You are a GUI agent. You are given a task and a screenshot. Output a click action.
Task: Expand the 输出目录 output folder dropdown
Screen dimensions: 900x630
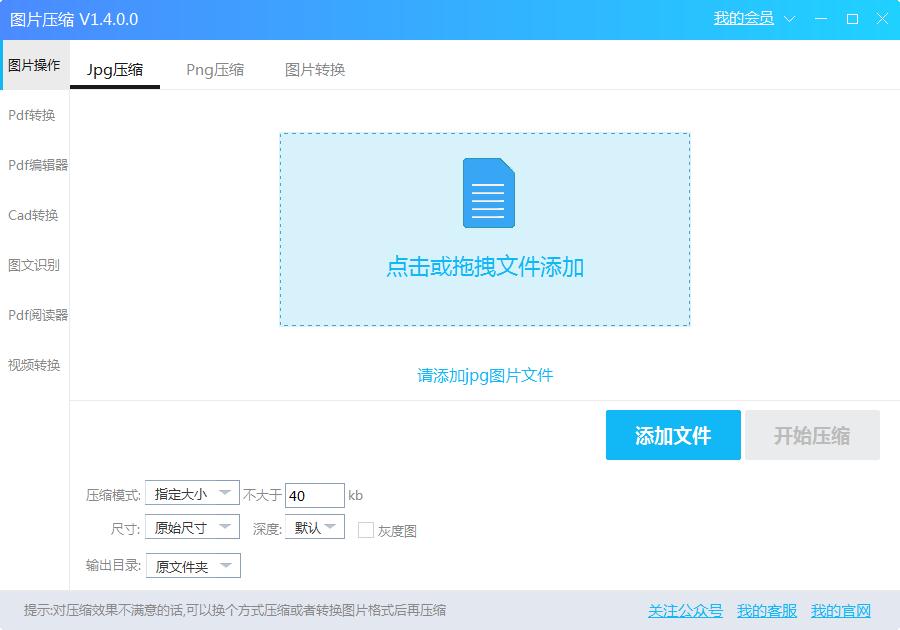[x=191, y=565]
